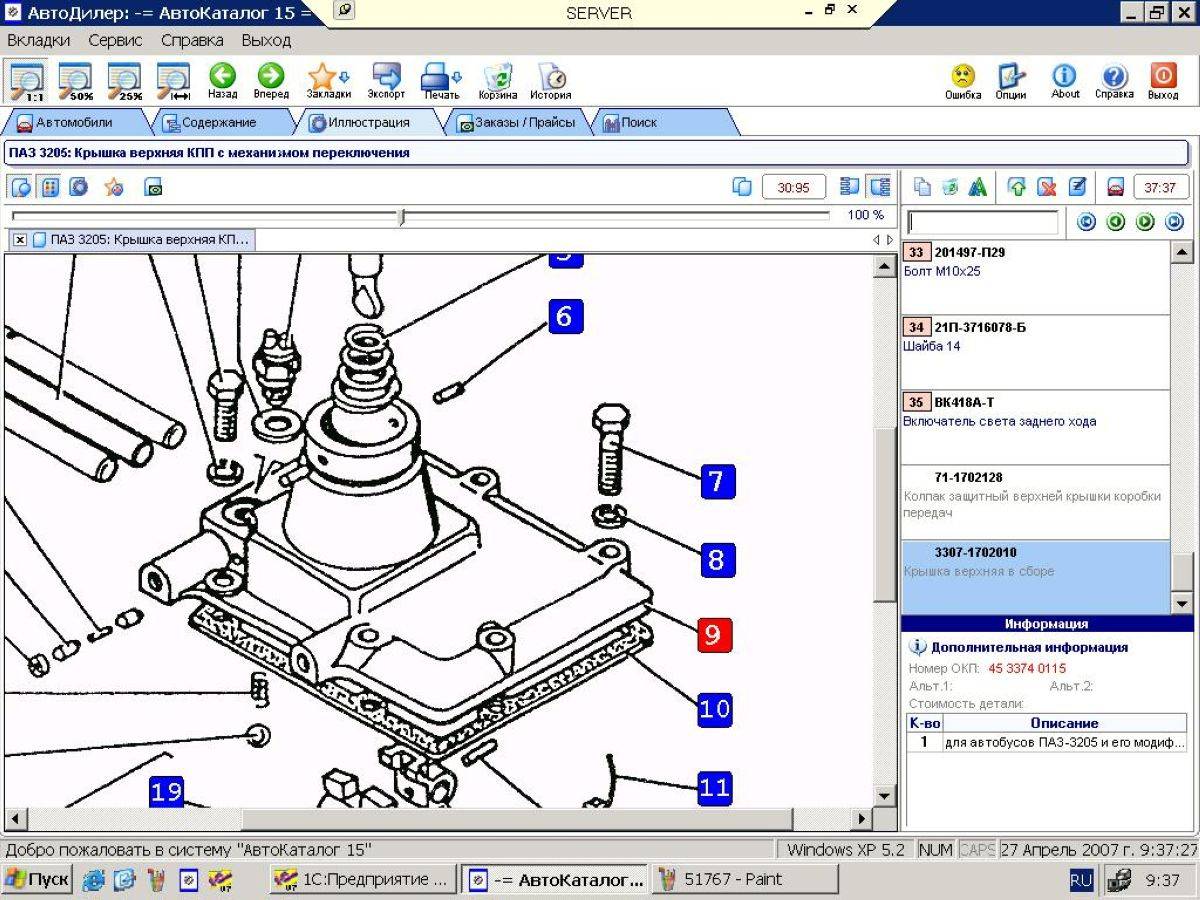Click the Выход menu item
1200x900 pixels.
click(266, 40)
